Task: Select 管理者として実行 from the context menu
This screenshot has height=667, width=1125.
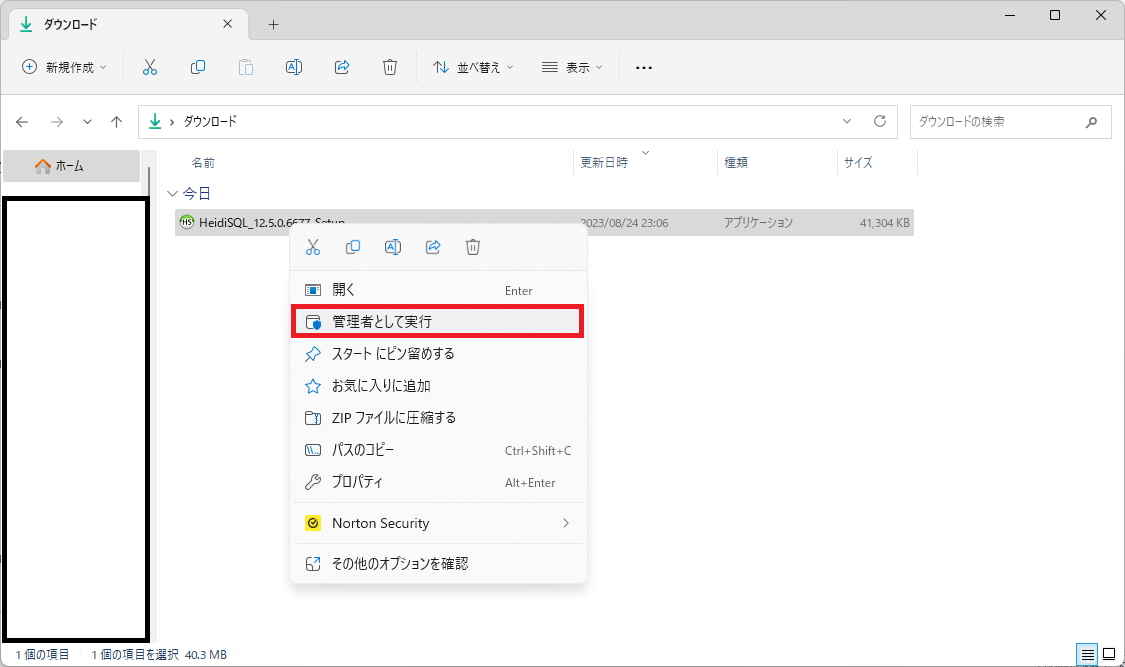Action: [x=437, y=322]
